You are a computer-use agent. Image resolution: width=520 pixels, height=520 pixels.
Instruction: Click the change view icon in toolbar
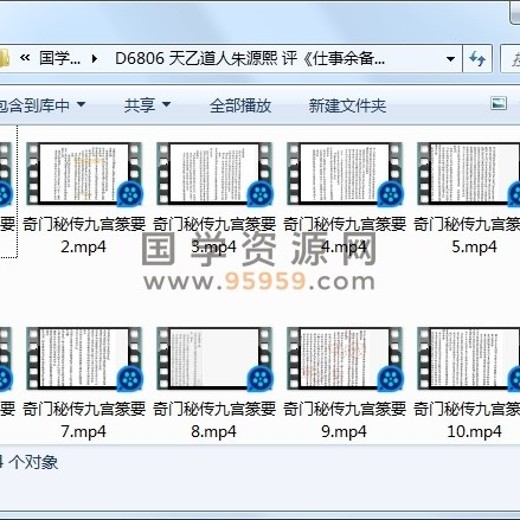(499, 103)
